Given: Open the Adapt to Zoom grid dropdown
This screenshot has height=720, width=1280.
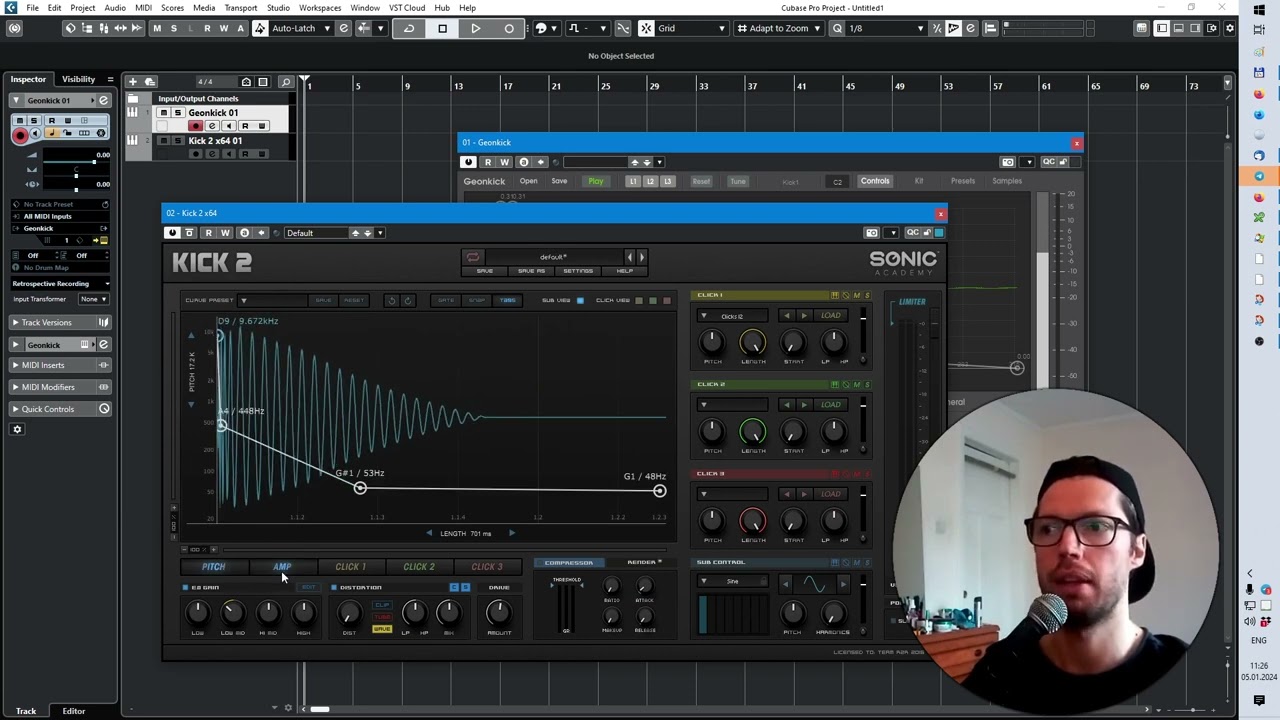Looking at the screenshot, I should tap(780, 28).
